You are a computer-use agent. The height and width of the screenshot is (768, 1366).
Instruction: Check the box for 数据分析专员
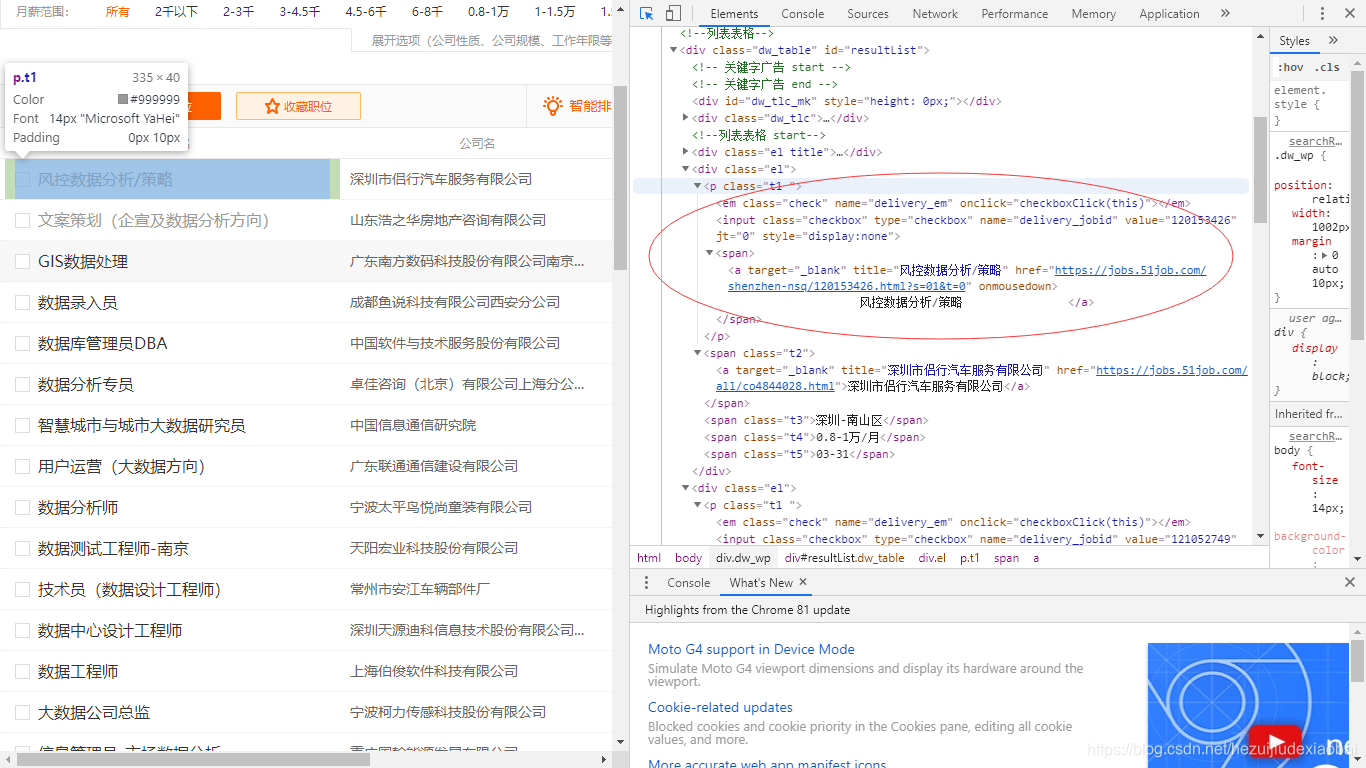click(22, 384)
